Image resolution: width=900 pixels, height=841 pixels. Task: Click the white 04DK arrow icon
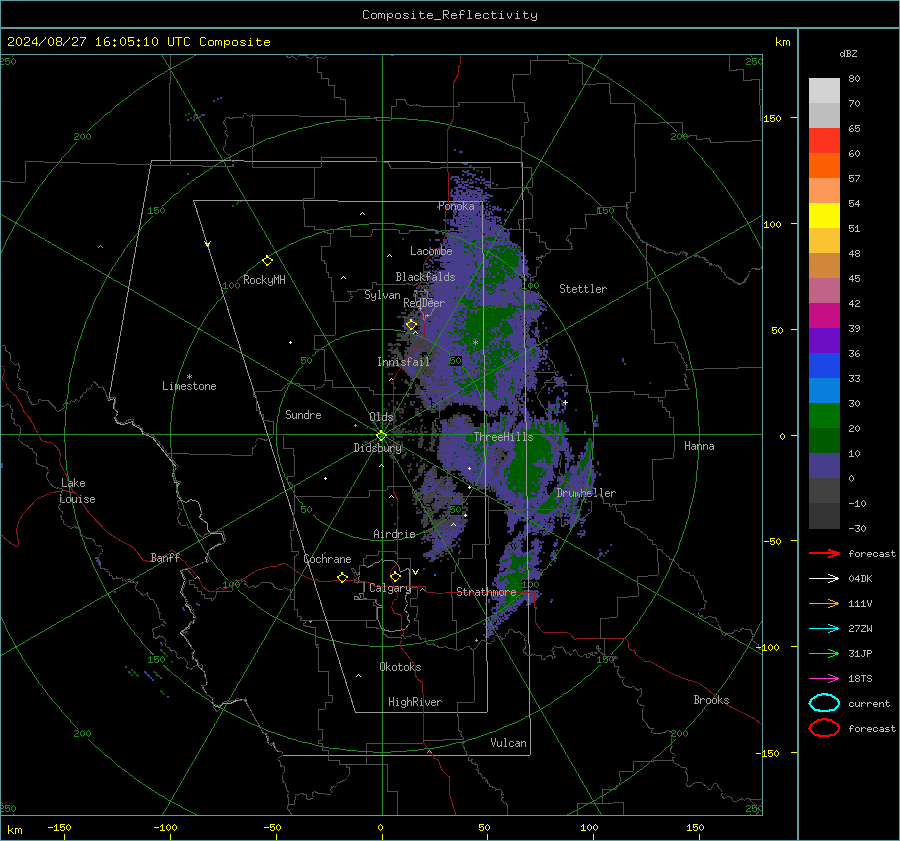[x=824, y=578]
